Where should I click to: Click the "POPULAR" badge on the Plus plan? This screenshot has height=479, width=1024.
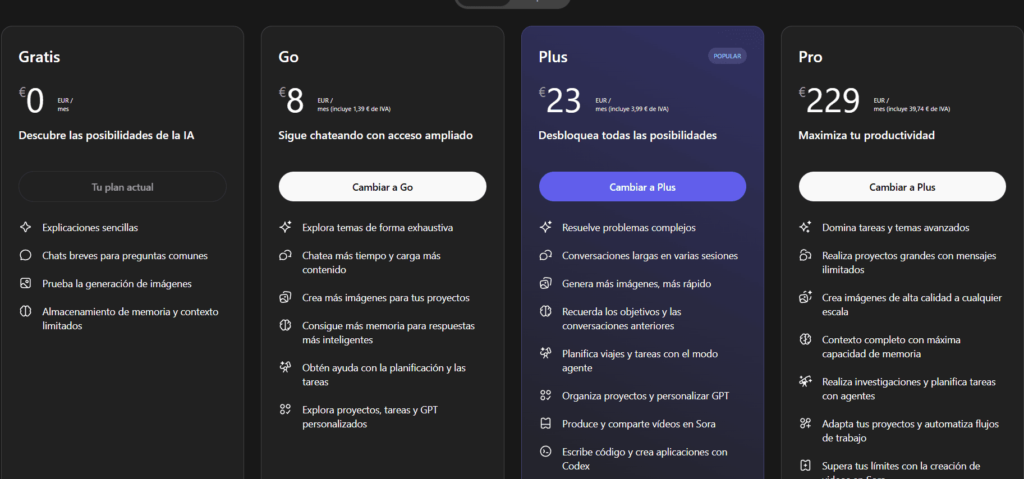[x=727, y=56]
